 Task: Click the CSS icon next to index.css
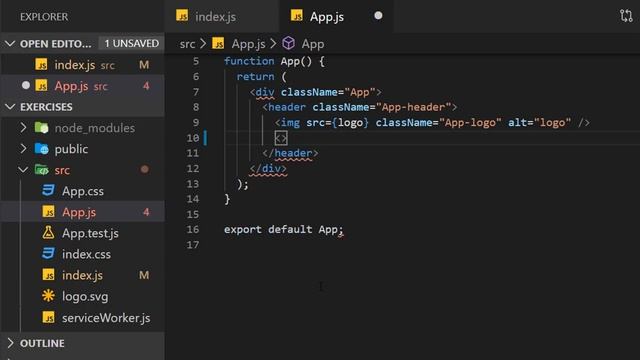pyautogui.click(x=48, y=254)
